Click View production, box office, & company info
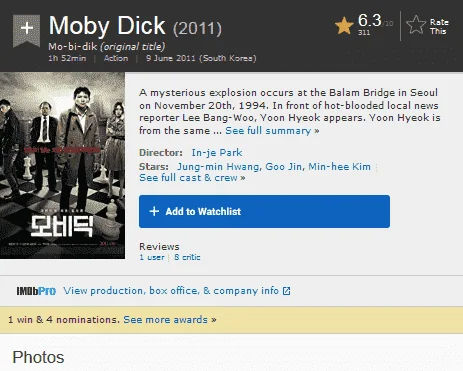 [x=171, y=291]
